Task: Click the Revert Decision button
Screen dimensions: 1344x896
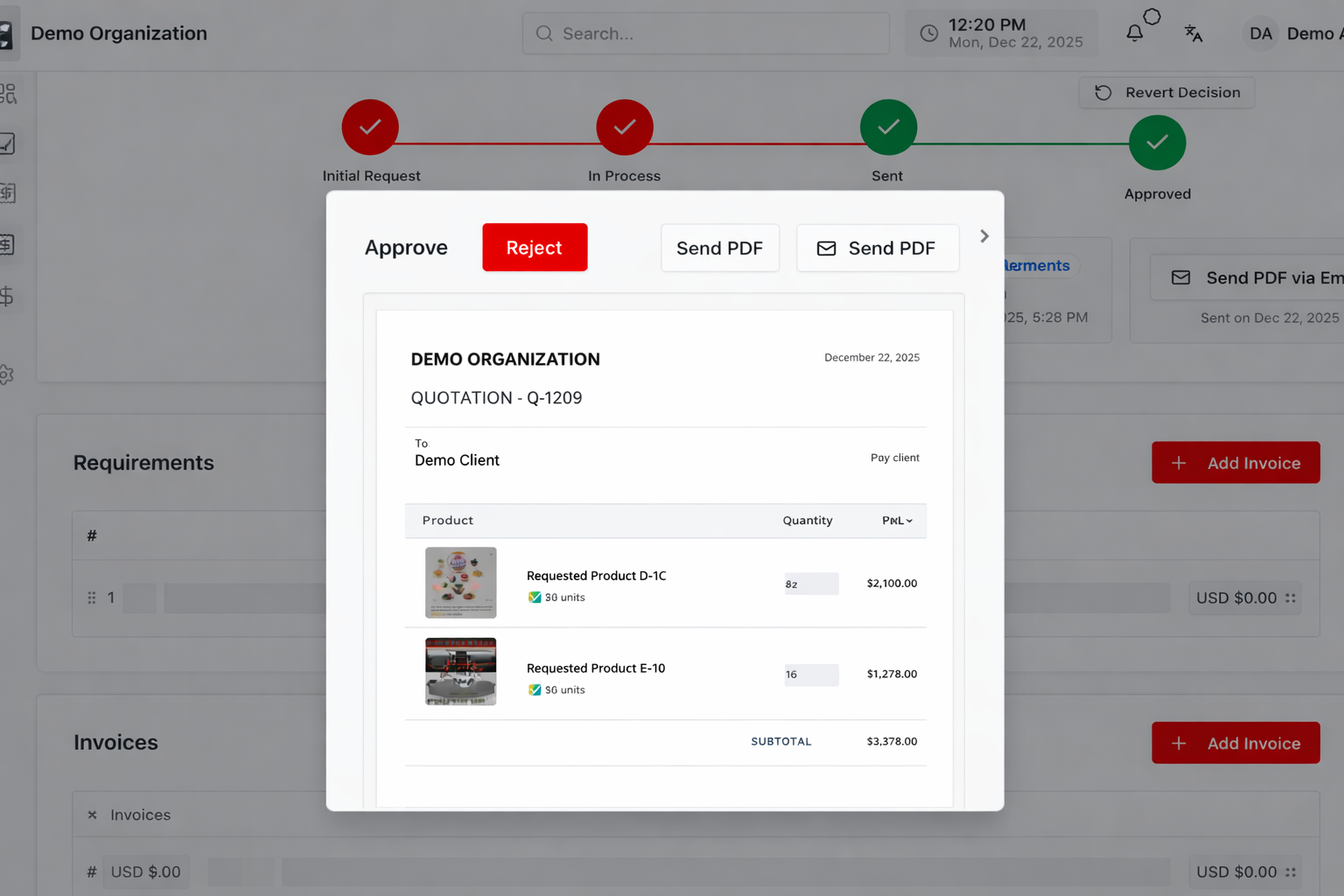Action: tap(1166, 93)
